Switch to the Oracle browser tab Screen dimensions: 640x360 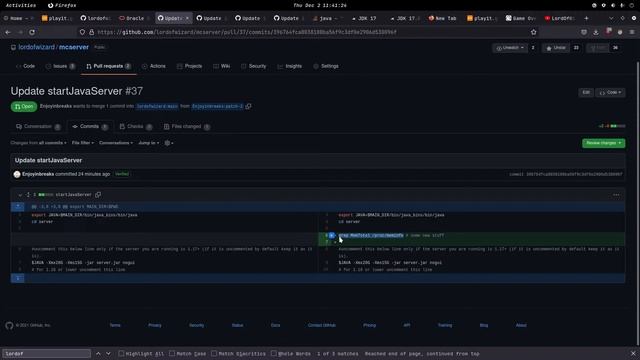tap(135, 18)
